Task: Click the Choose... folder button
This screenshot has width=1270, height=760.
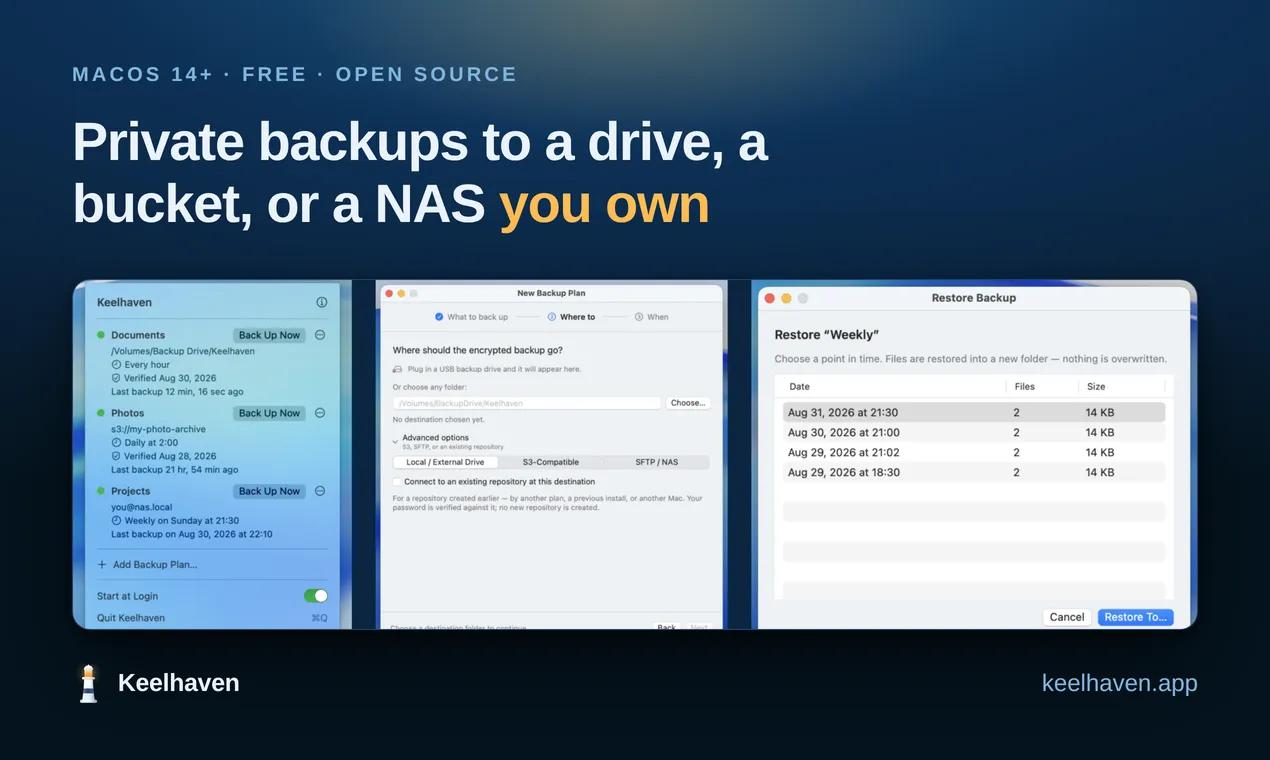Action: pyautogui.click(x=688, y=403)
